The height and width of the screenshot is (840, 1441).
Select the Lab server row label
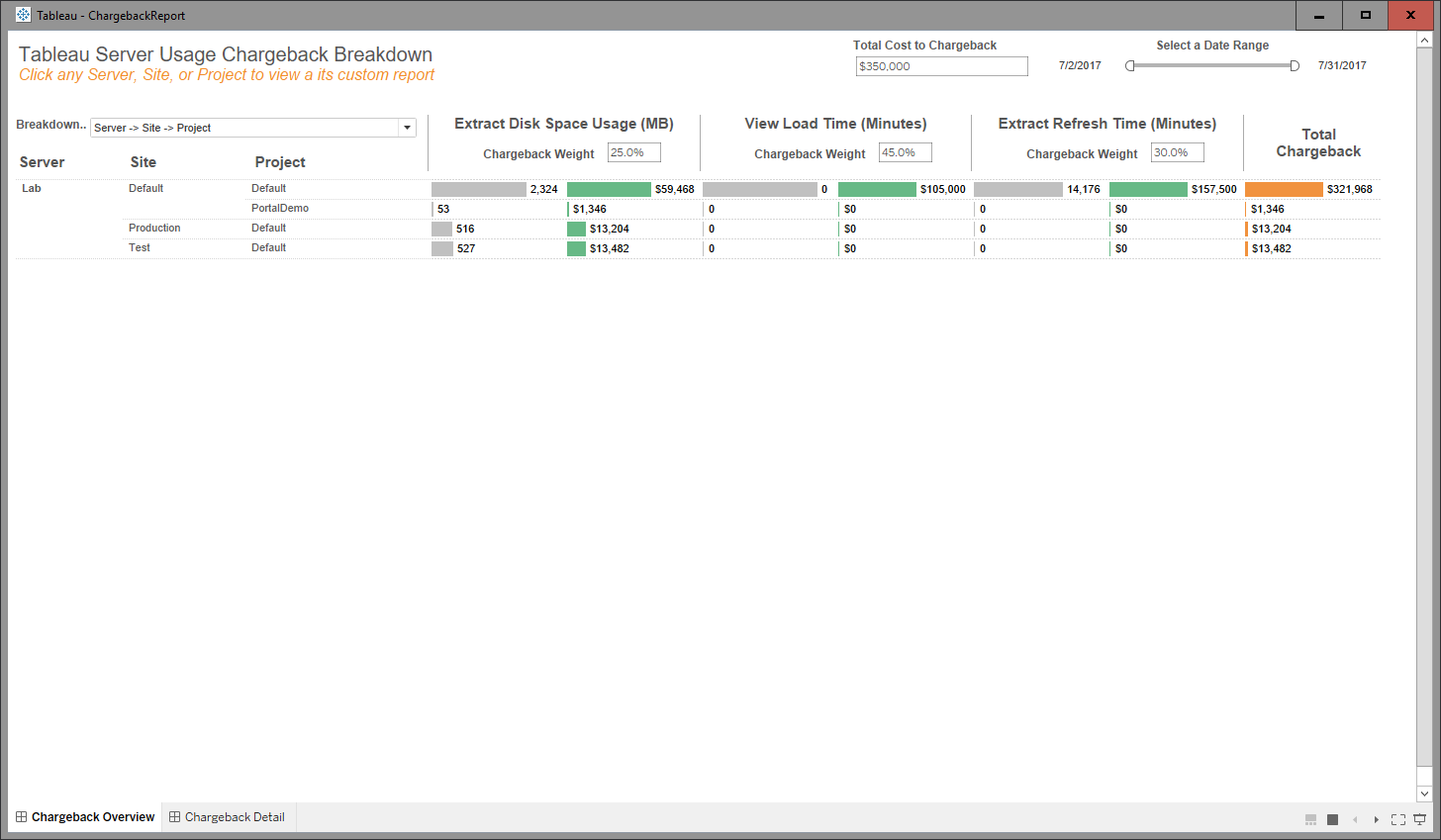coord(32,188)
